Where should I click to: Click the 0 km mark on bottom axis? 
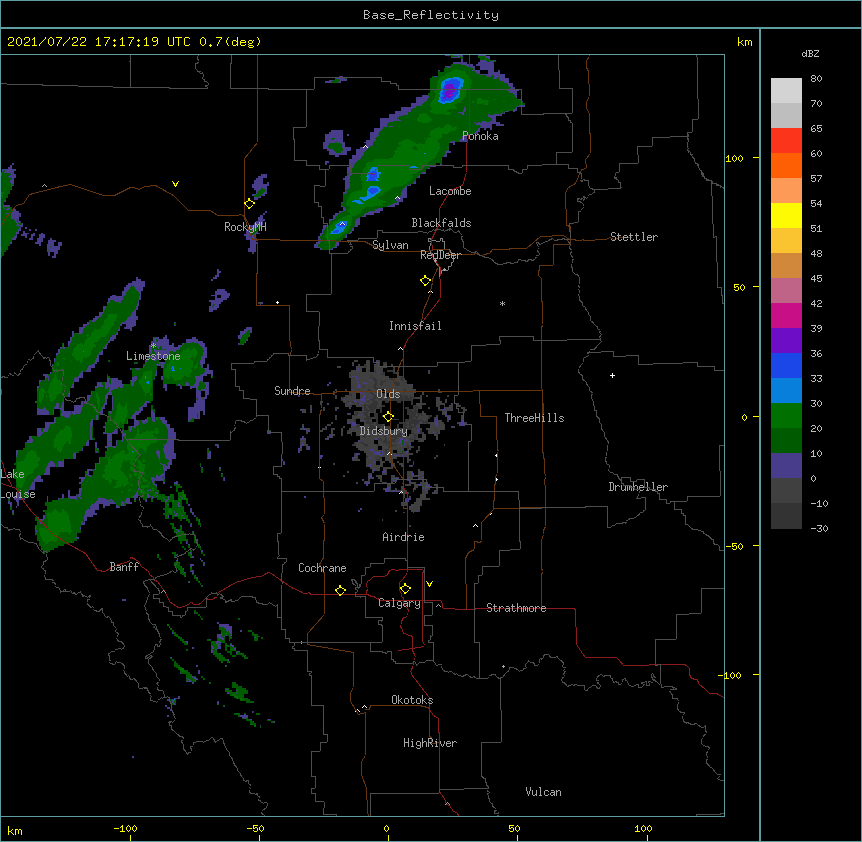386,828
